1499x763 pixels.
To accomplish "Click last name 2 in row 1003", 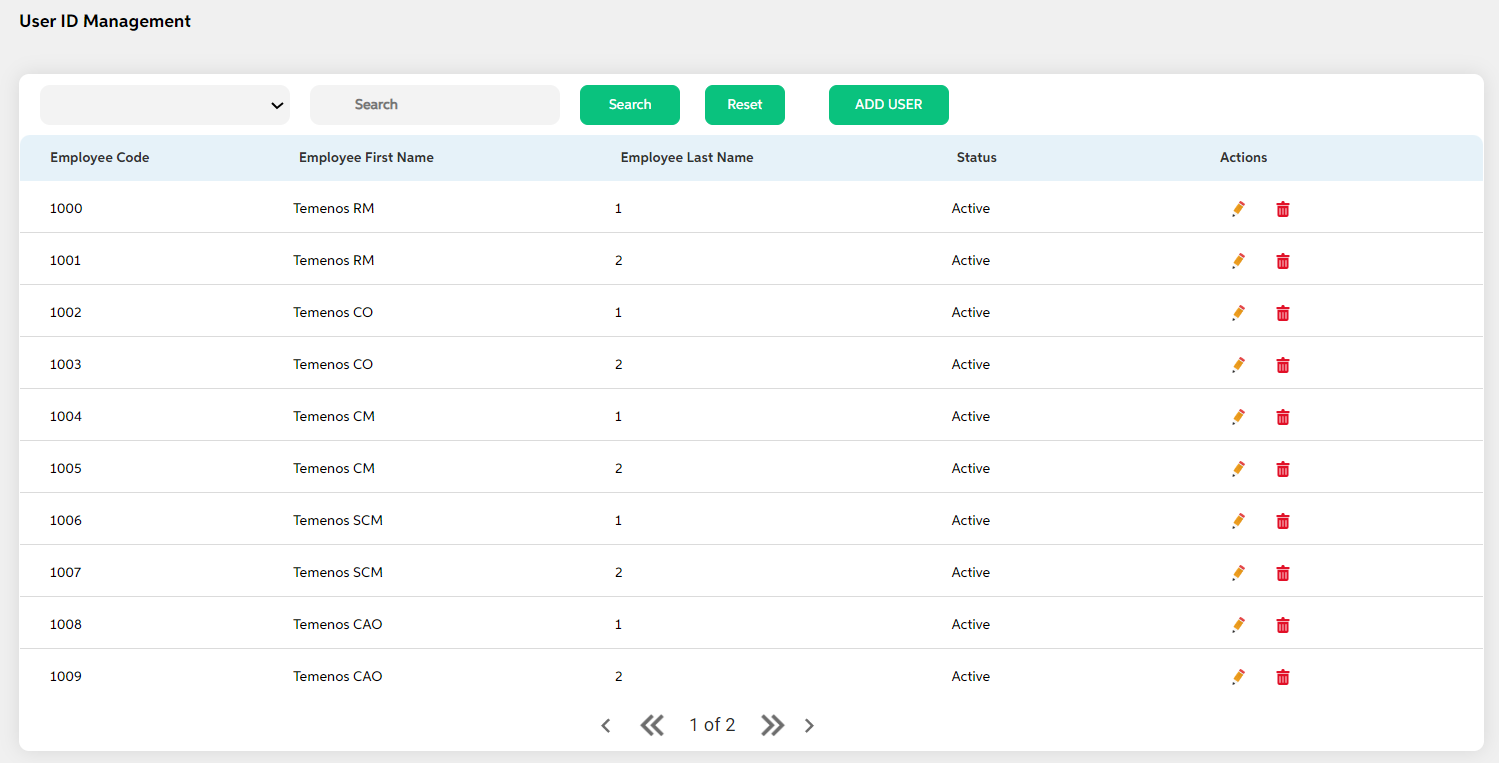I will 619,364.
